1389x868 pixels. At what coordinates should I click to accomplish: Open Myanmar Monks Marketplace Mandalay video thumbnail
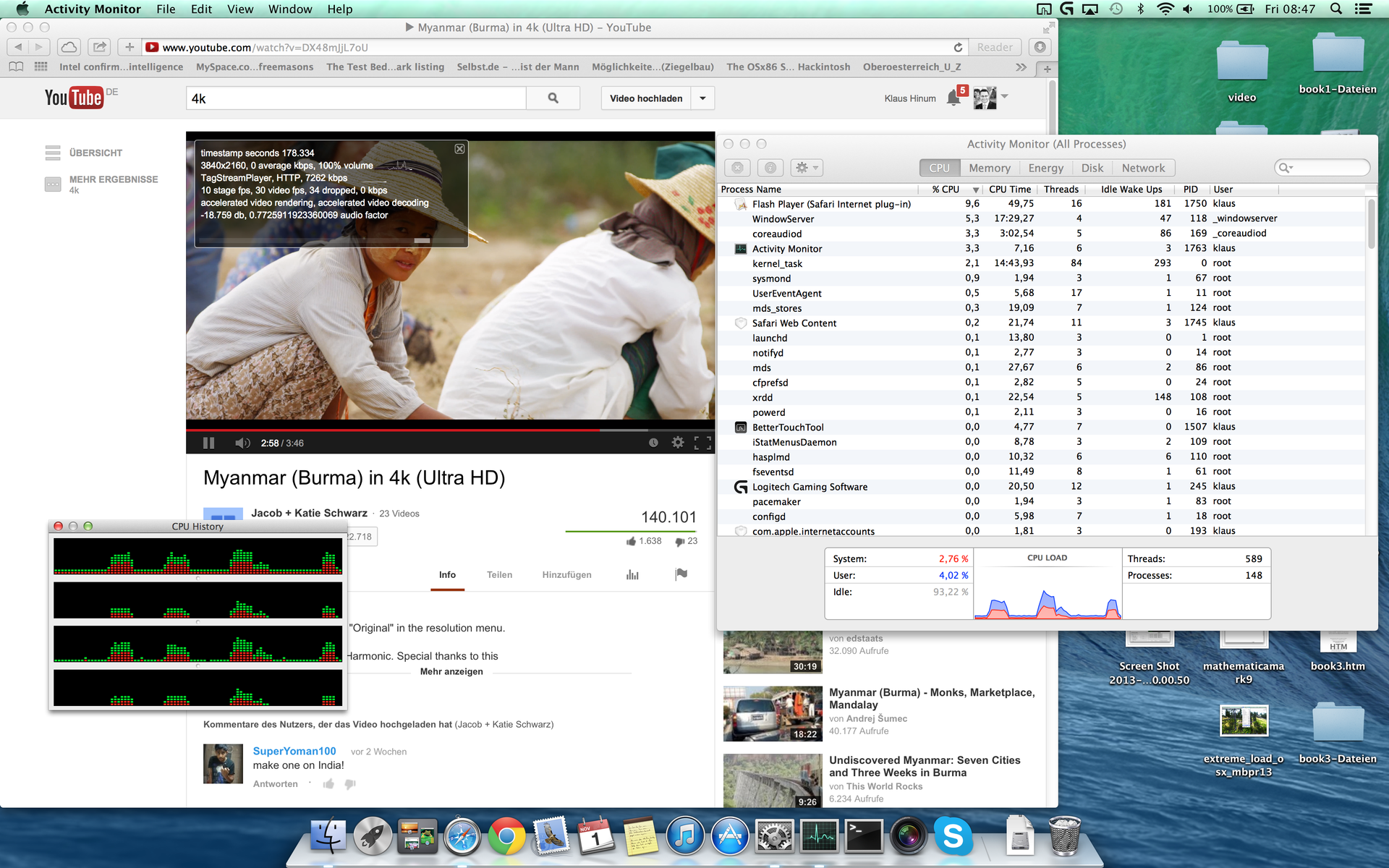(x=773, y=714)
